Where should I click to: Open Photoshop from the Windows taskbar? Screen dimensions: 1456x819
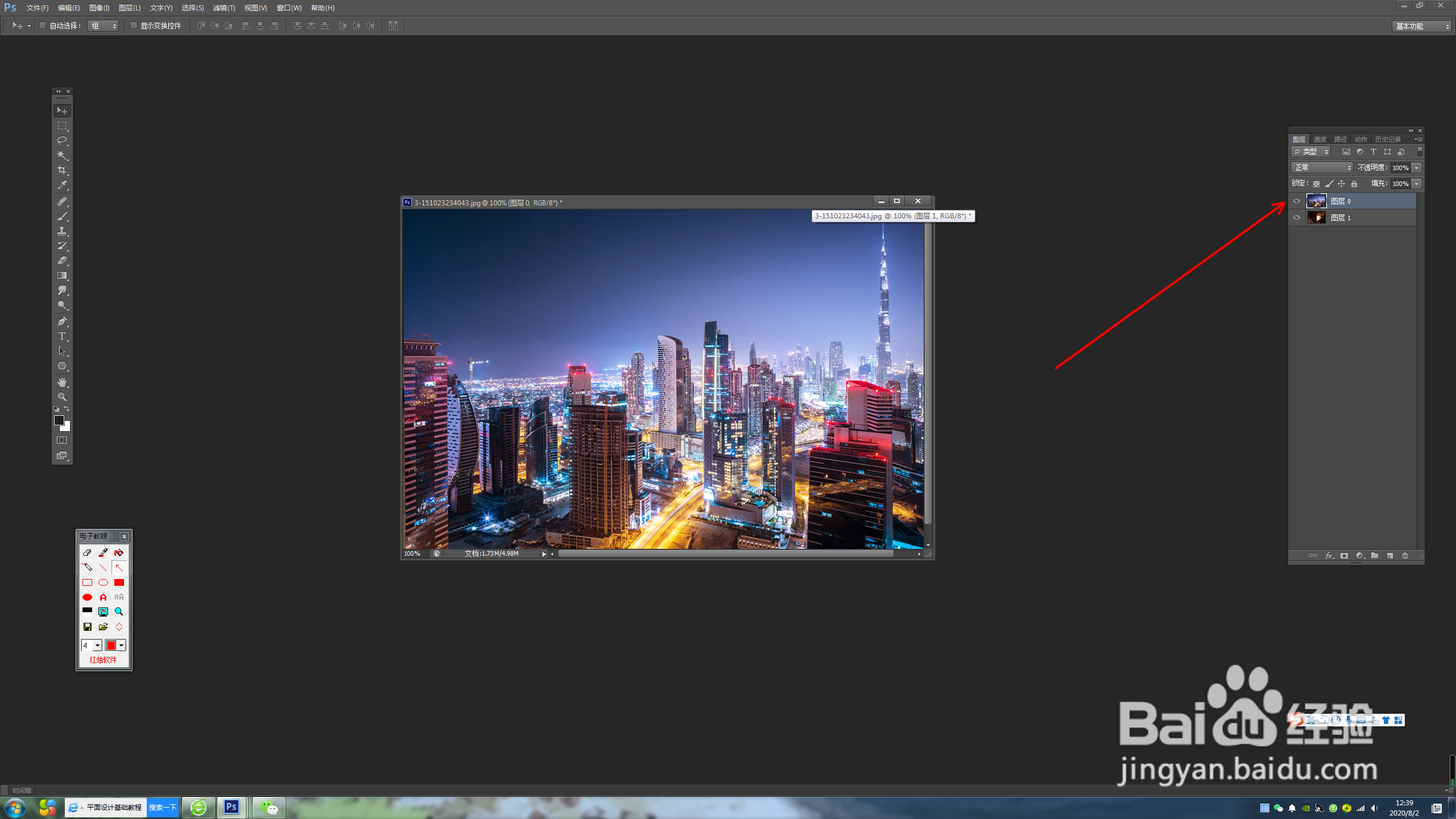click(231, 807)
